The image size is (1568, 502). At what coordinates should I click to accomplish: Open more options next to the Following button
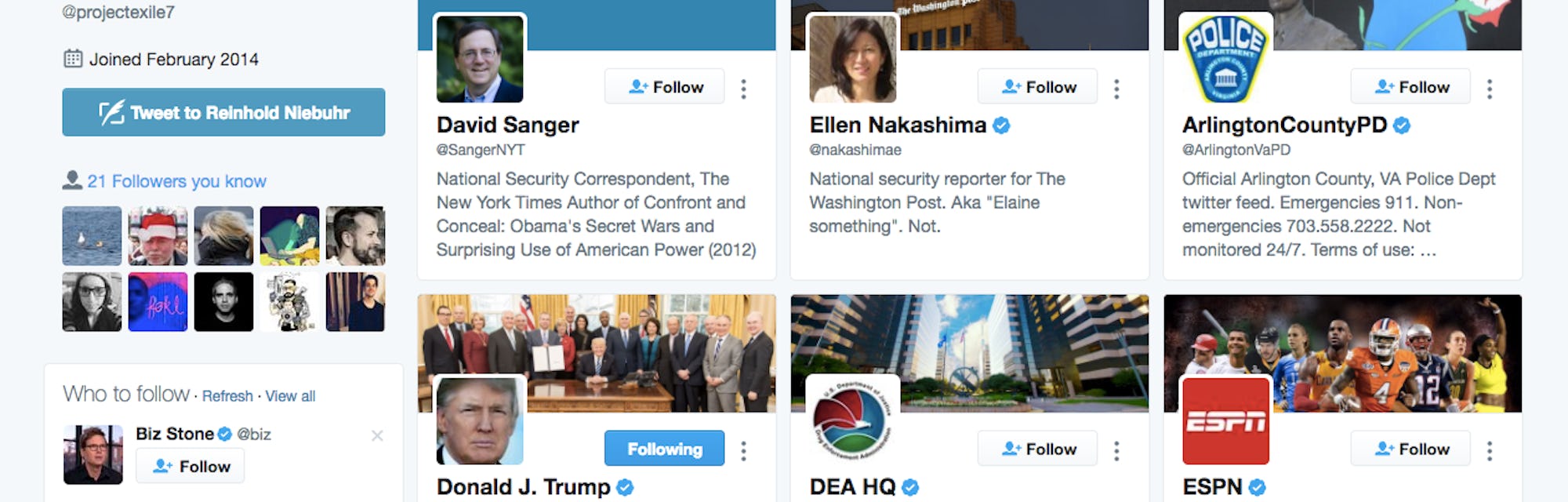coord(743,450)
